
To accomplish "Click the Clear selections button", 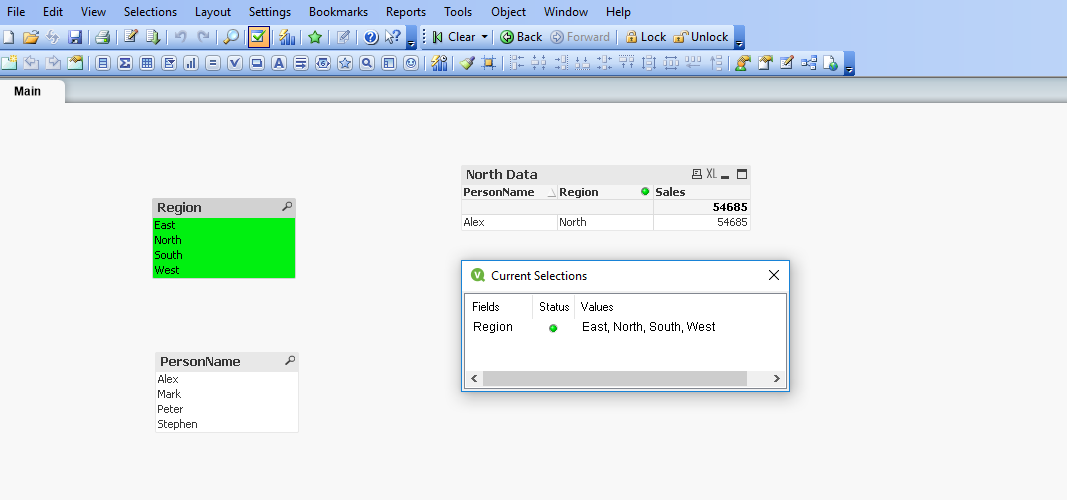I will (x=454, y=37).
